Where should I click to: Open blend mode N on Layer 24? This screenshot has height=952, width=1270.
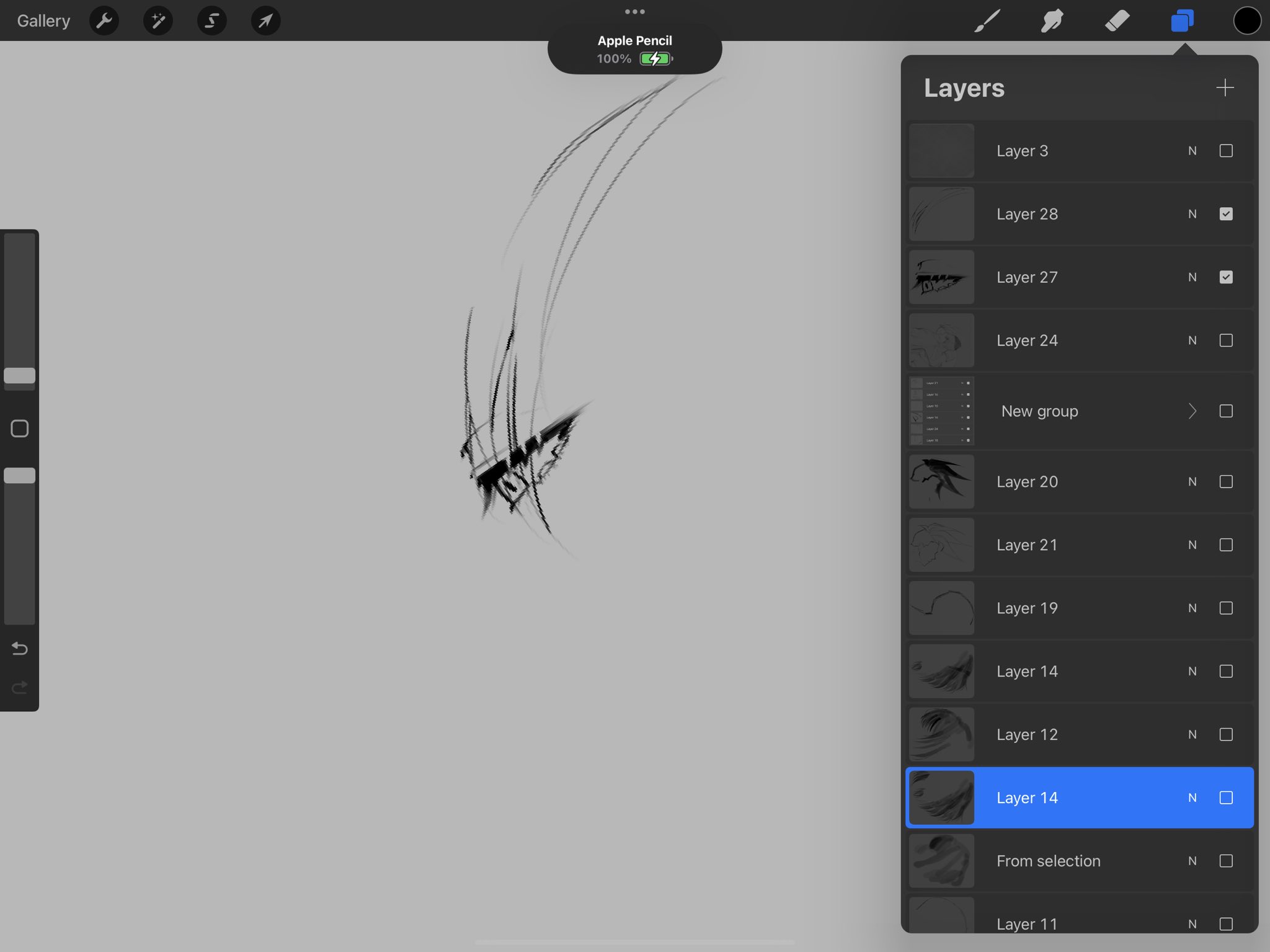pos(1192,340)
